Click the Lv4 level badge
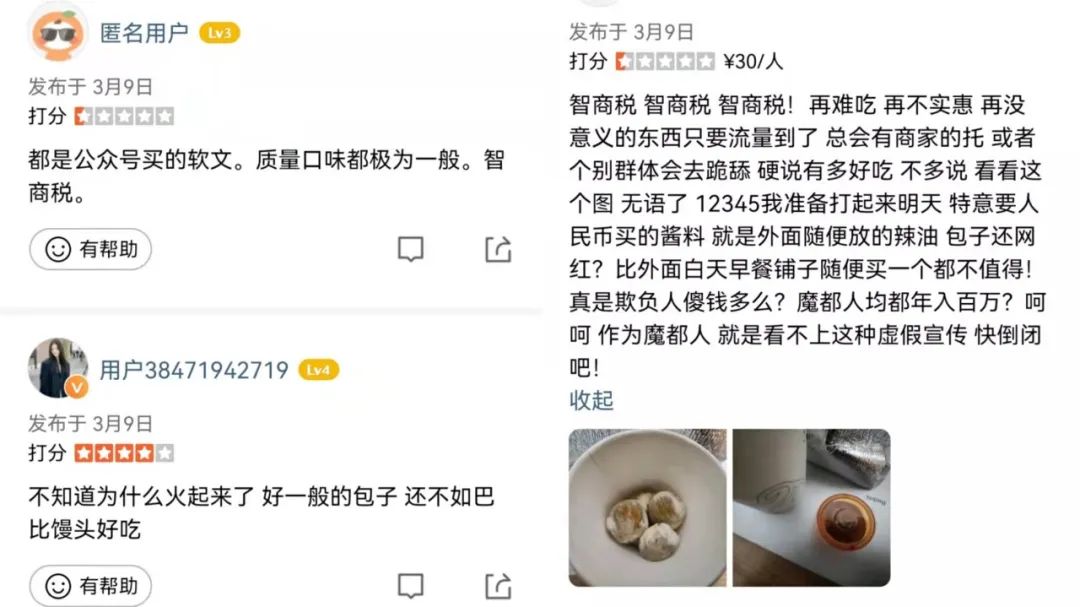This screenshot has height=607, width=1080. [x=318, y=370]
